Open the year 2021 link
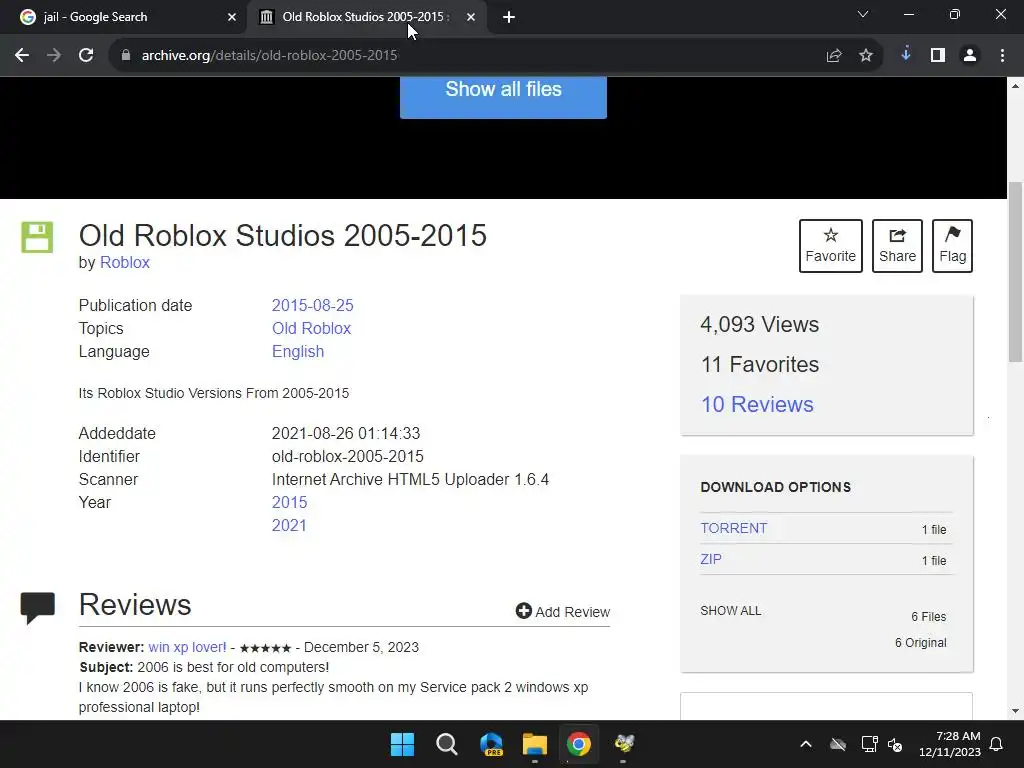 289,525
